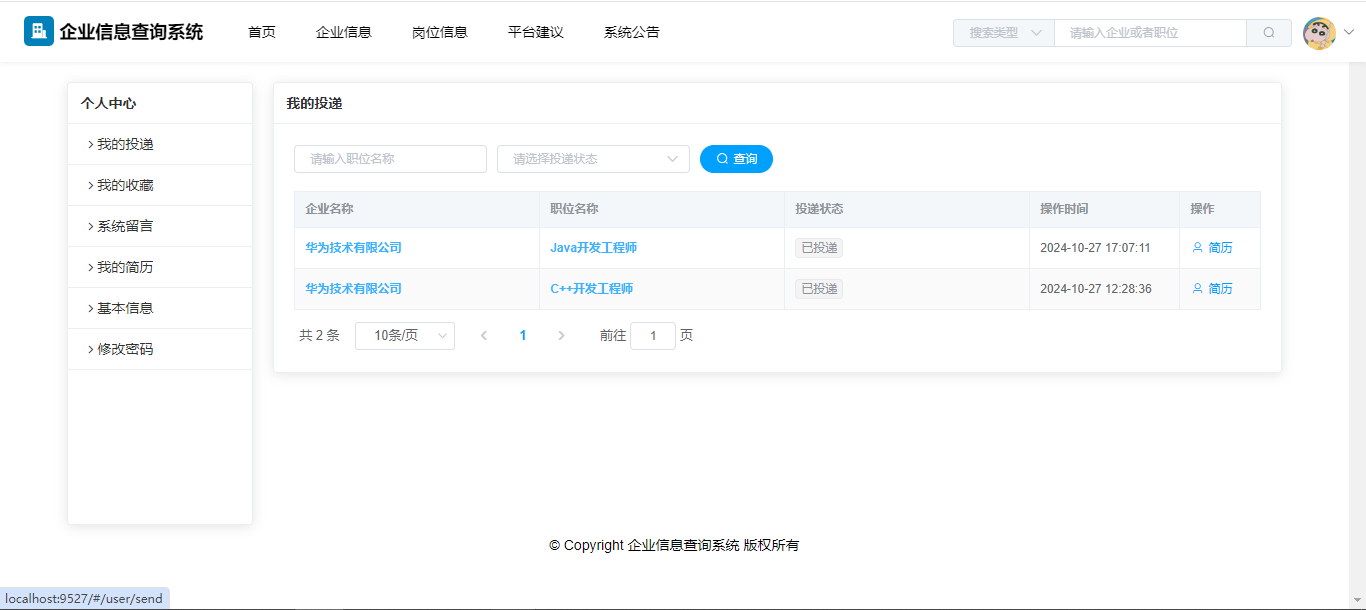Open the 请选择投递状态 dropdown
The width and height of the screenshot is (1366, 610).
coord(593,159)
